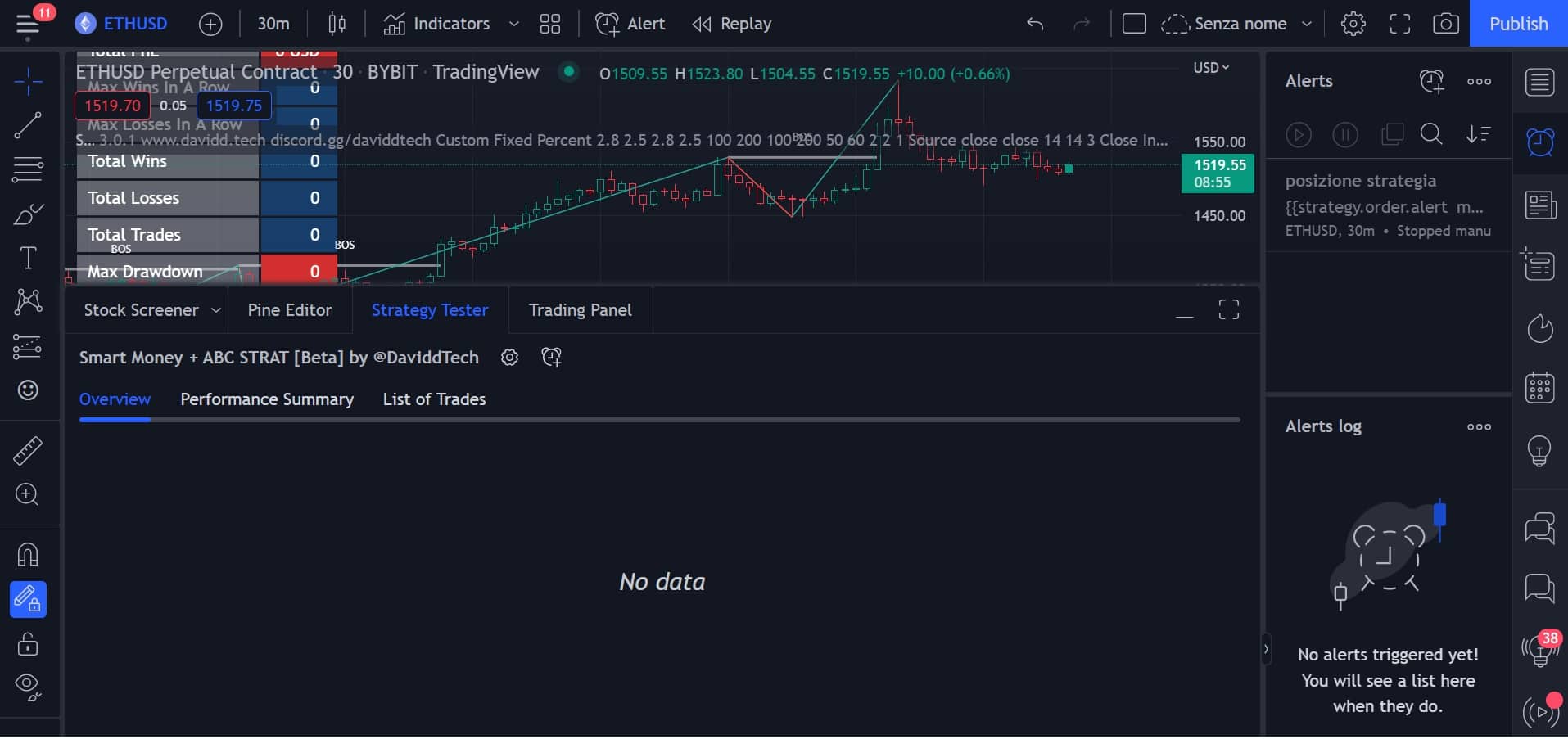The width and height of the screenshot is (1568, 739).
Task: Open chart settings gear in top toolbar
Action: (x=1353, y=24)
